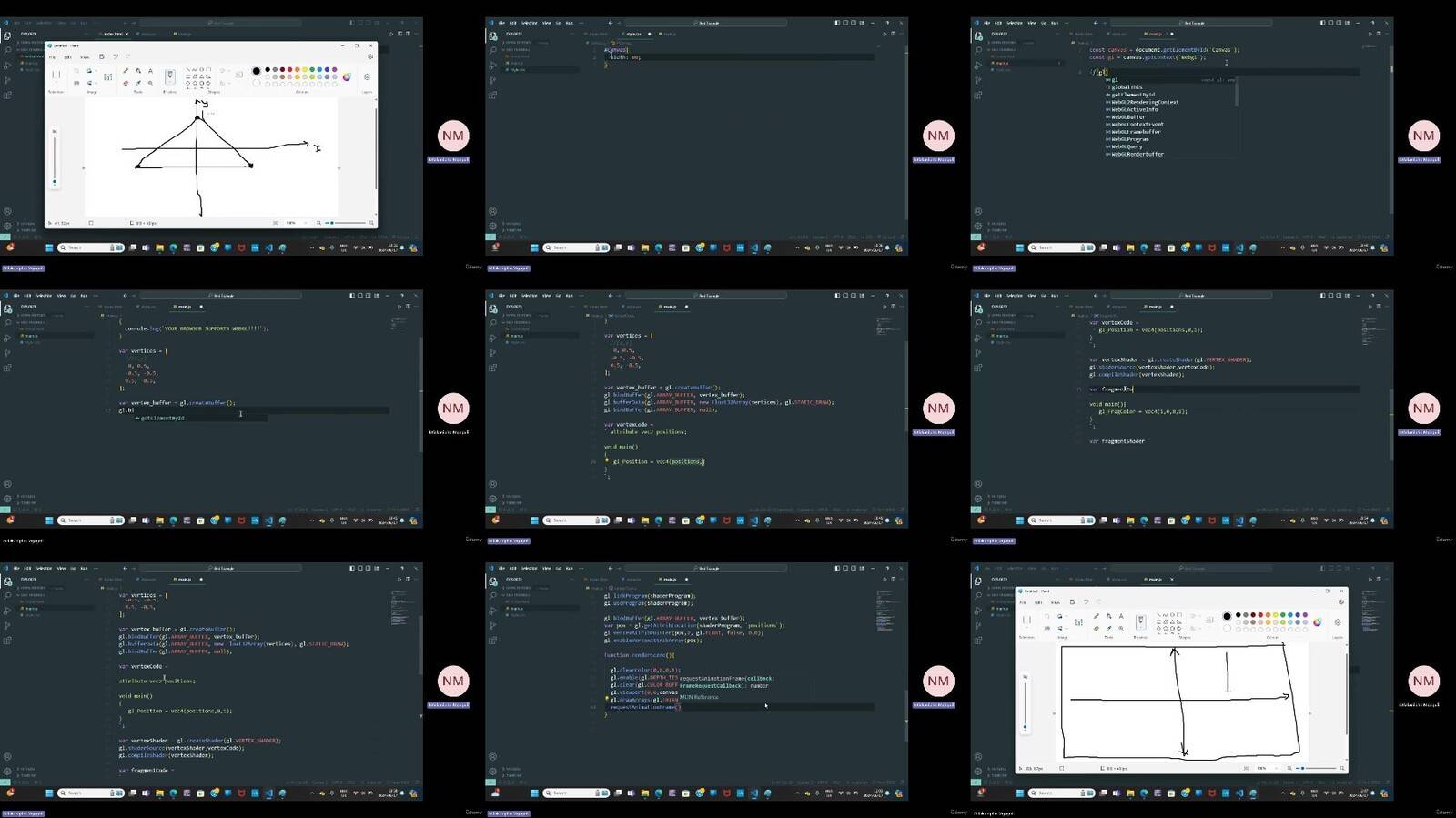Open Manage gear in the gl_FragColor frame

click(978, 499)
